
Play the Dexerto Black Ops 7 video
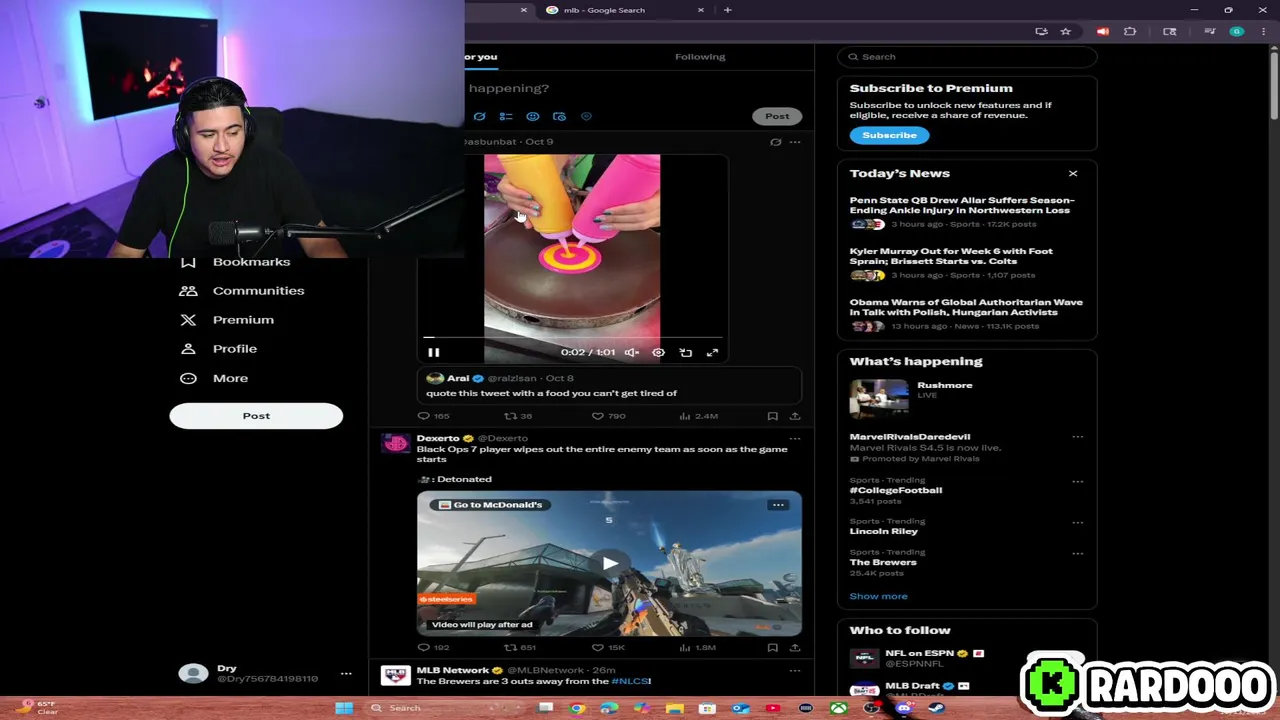(x=609, y=564)
